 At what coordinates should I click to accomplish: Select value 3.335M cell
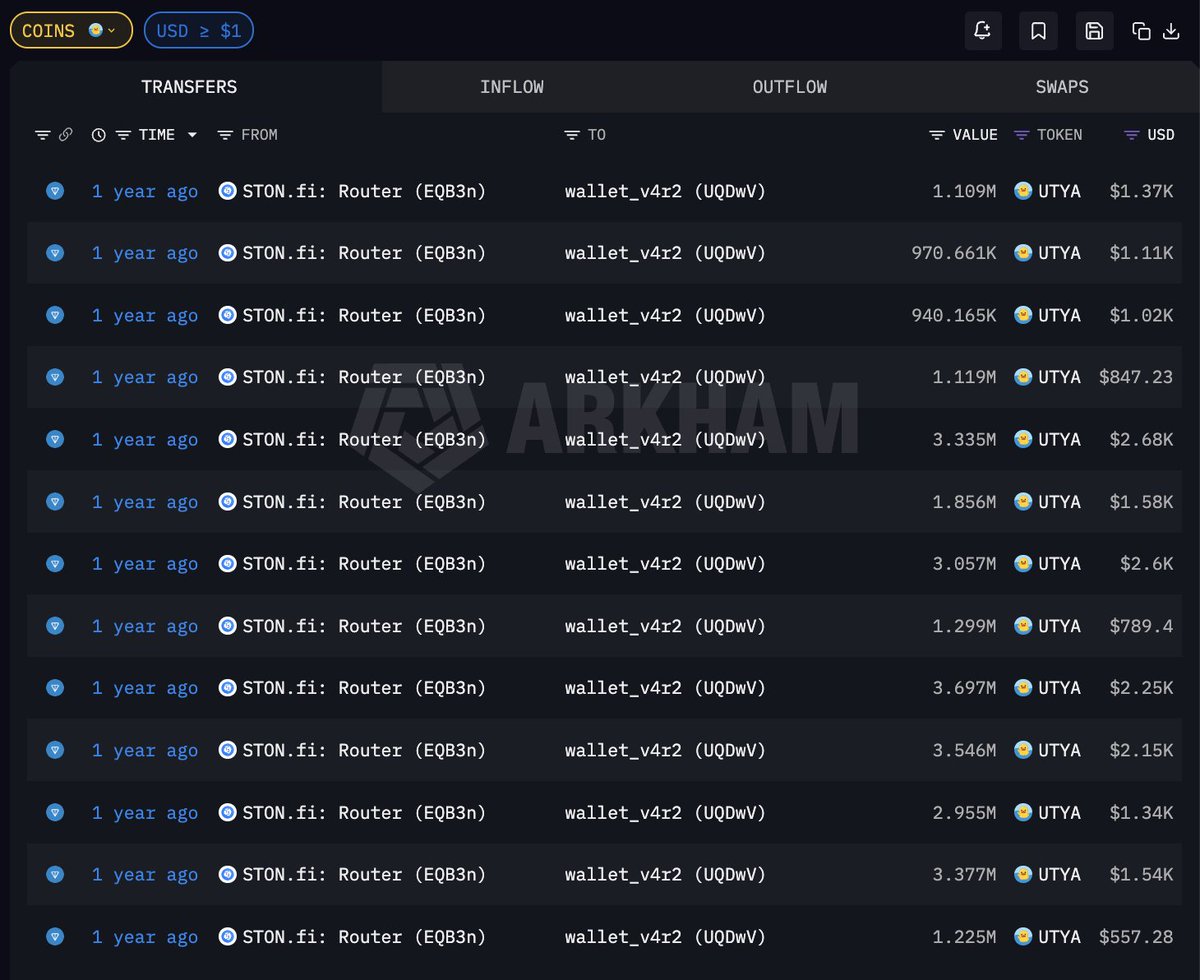point(964,439)
